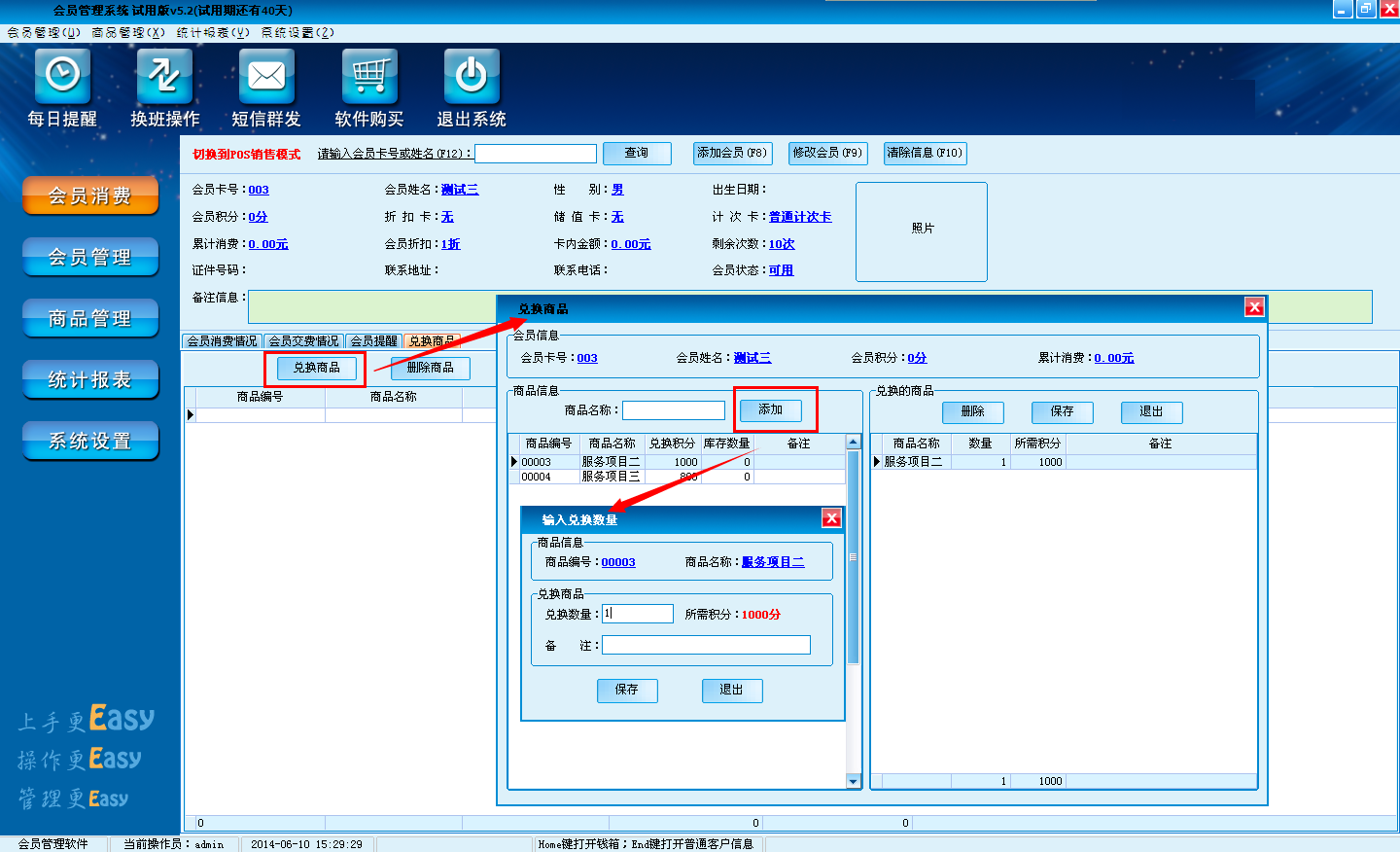Close the 兑换商品 dialog window
This screenshot has width=1400, height=852.
pyautogui.click(x=1254, y=307)
